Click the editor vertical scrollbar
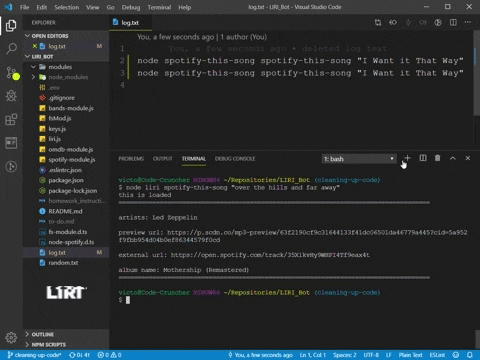This screenshot has height=360, width=480. [x=477, y=73]
